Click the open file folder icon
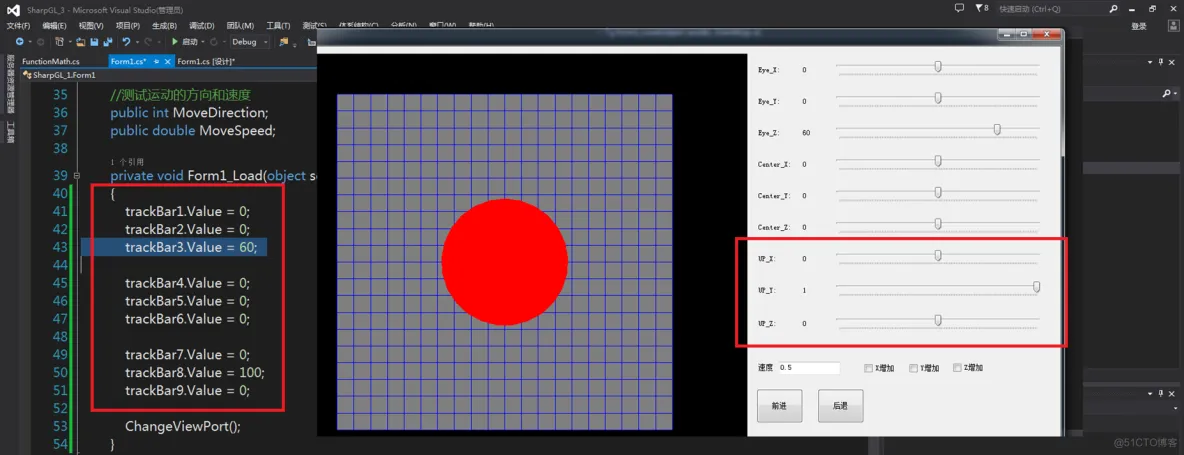 [x=80, y=42]
